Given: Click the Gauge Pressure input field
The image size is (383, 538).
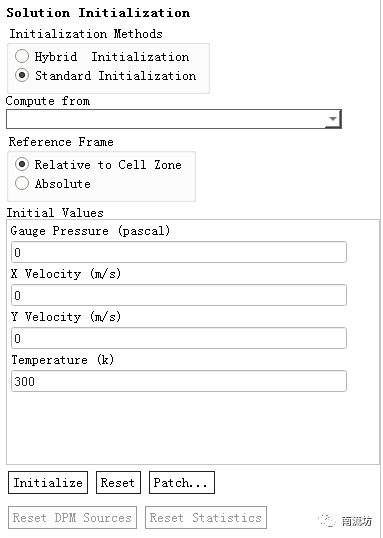Looking at the screenshot, I should (x=179, y=252).
